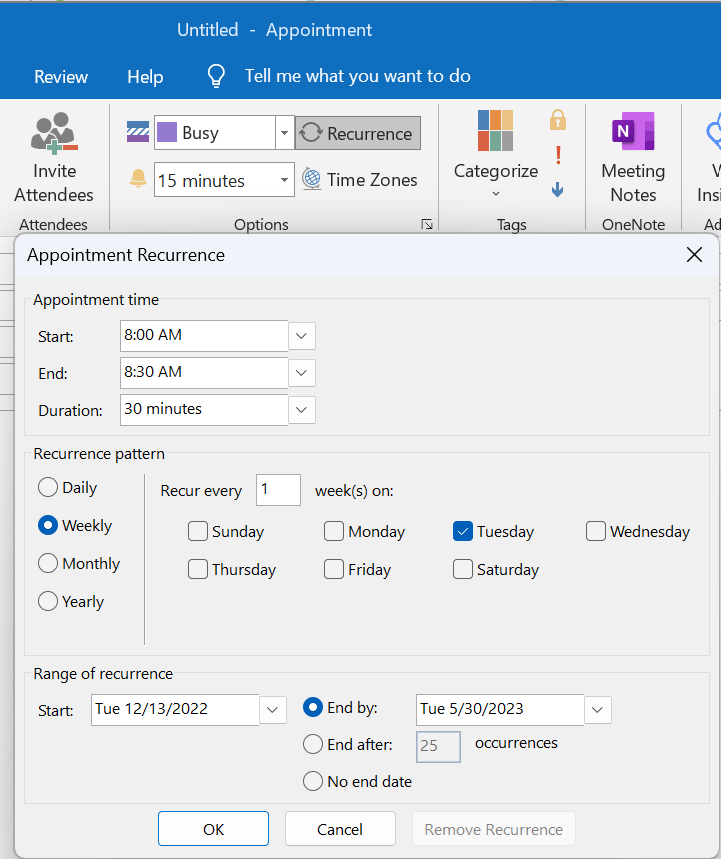Enable the Friday checkbox
Image resolution: width=721 pixels, height=859 pixels.
click(x=334, y=570)
